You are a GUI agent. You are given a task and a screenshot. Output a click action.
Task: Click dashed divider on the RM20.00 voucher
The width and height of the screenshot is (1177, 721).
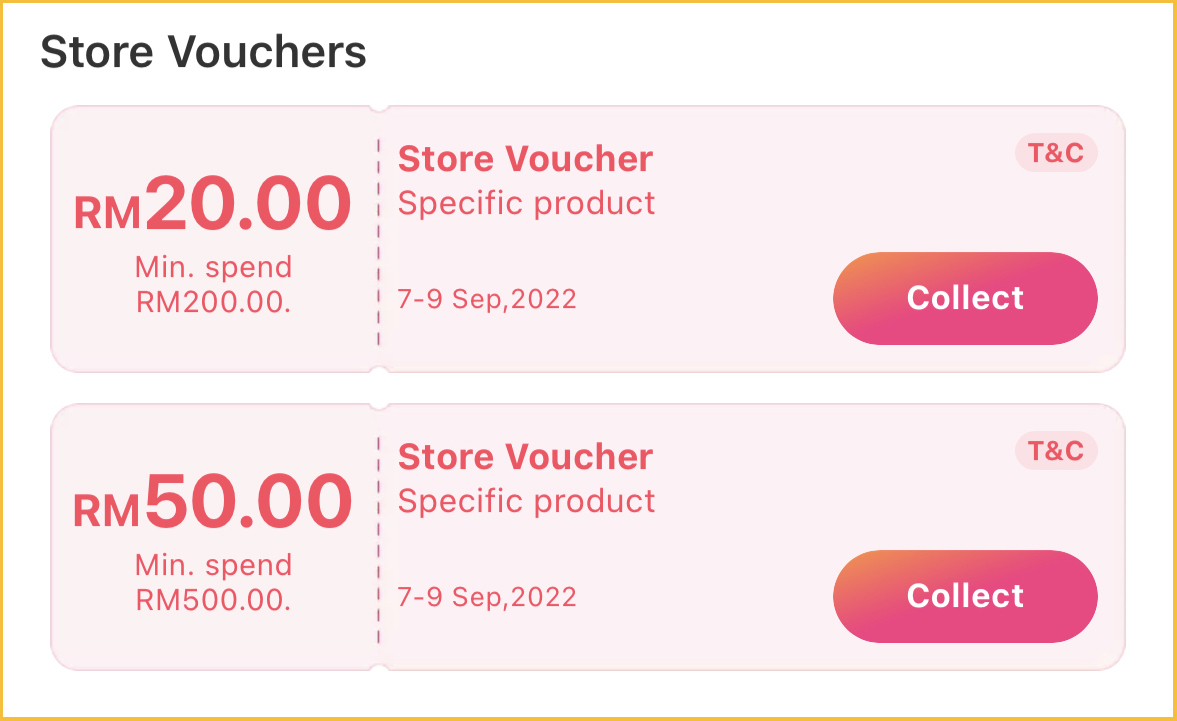pyautogui.click(x=379, y=240)
